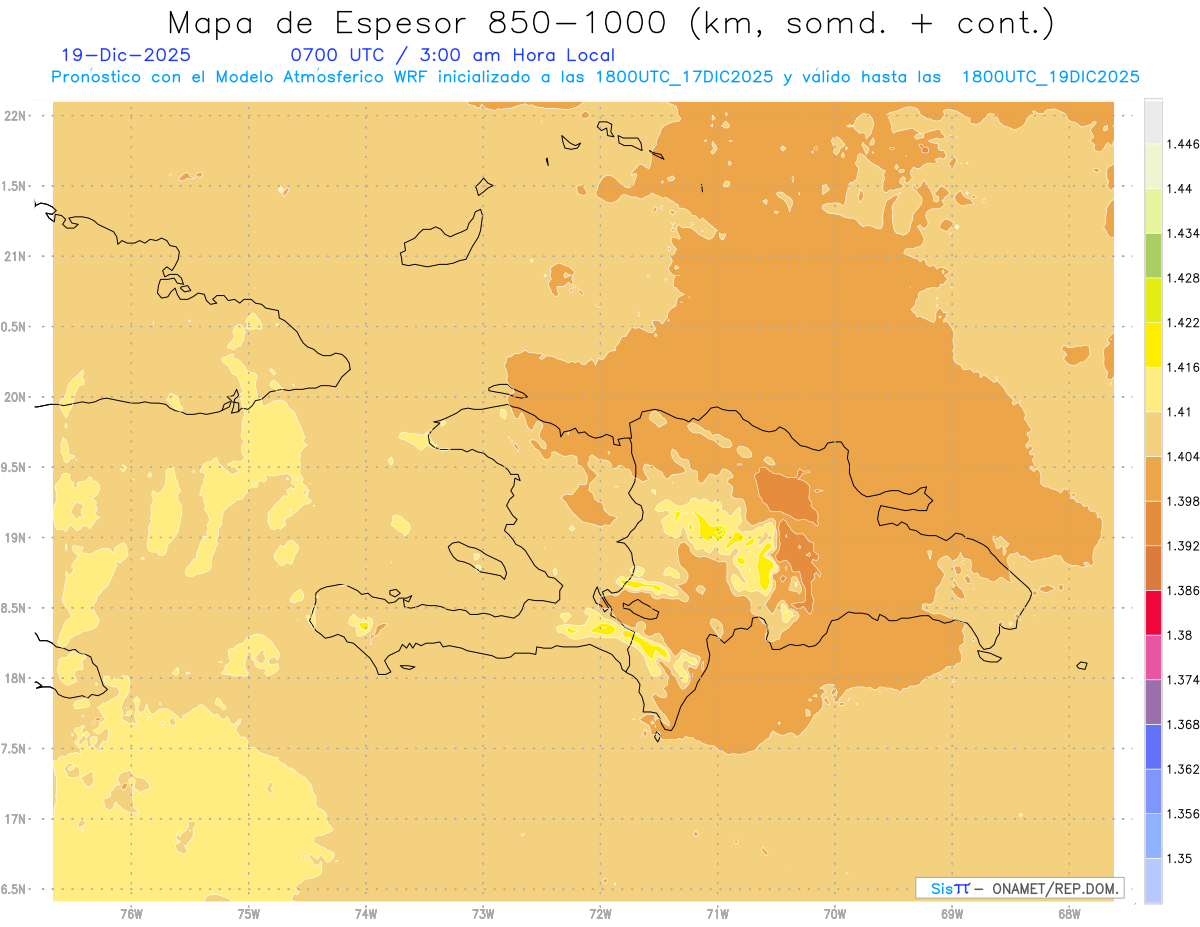Click the bright yellow swatch between 1.416 and 1.422

pos(1153,344)
